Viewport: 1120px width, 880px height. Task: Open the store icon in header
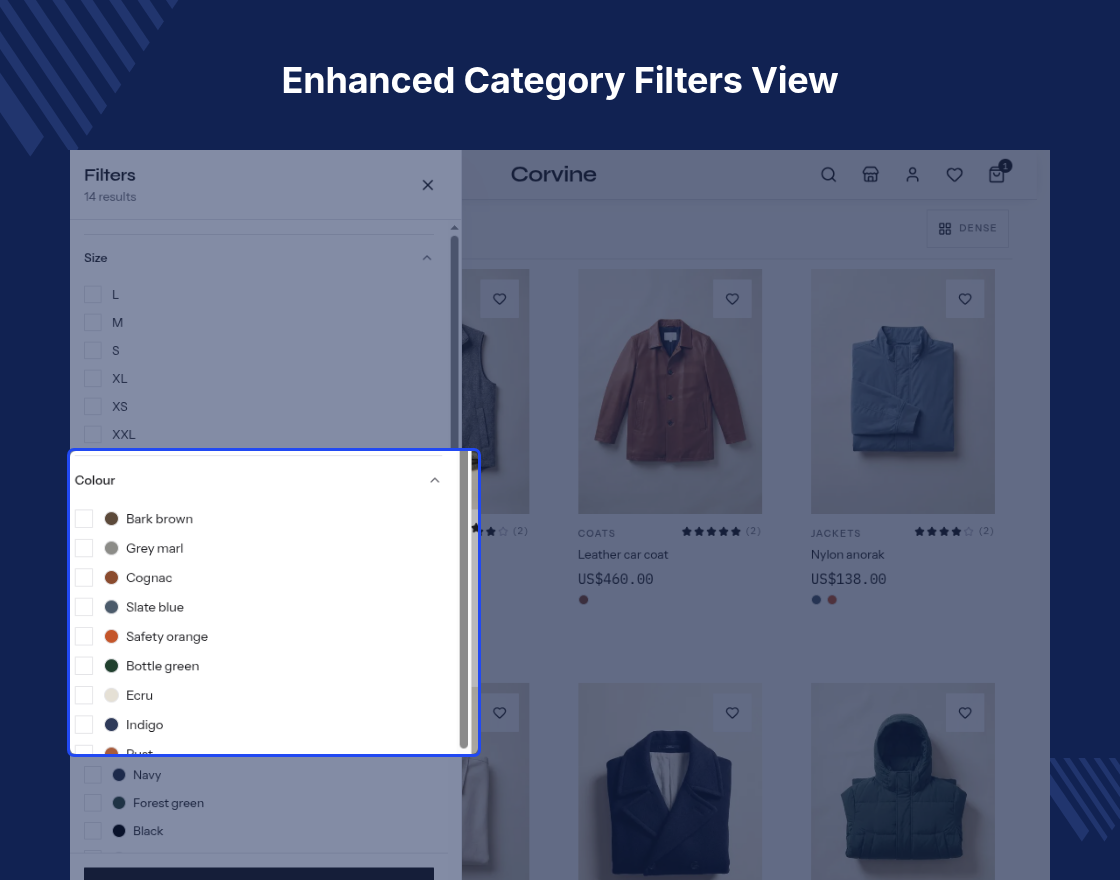(x=870, y=174)
